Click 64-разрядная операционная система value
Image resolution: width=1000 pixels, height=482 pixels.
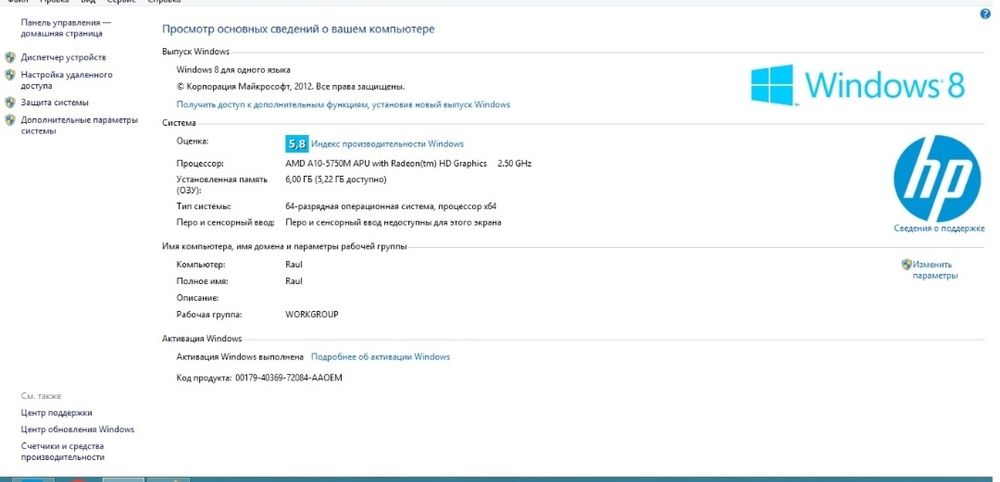(x=390, y=207)
